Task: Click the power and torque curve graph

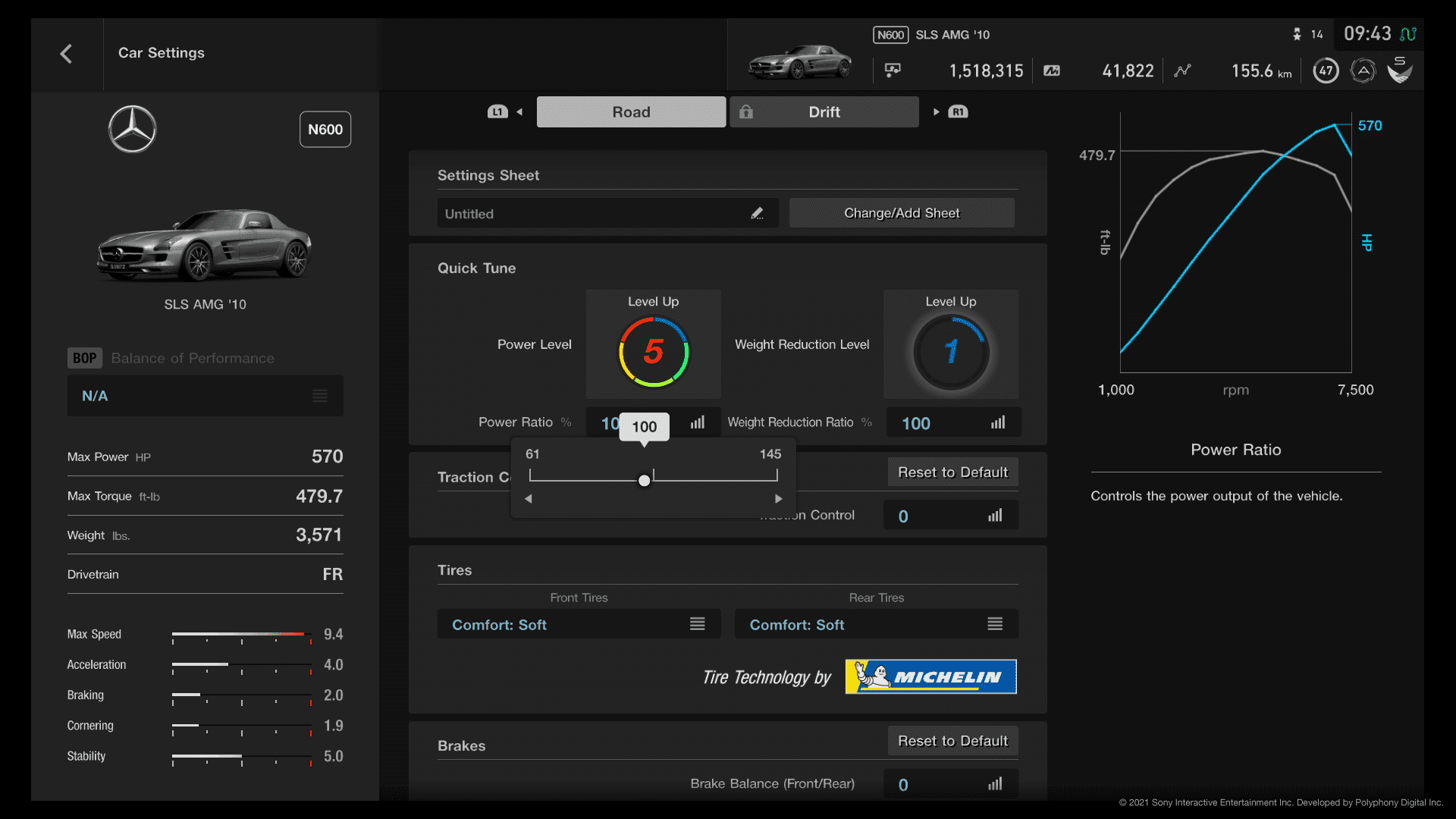Action: click(x=1235, y=243)
